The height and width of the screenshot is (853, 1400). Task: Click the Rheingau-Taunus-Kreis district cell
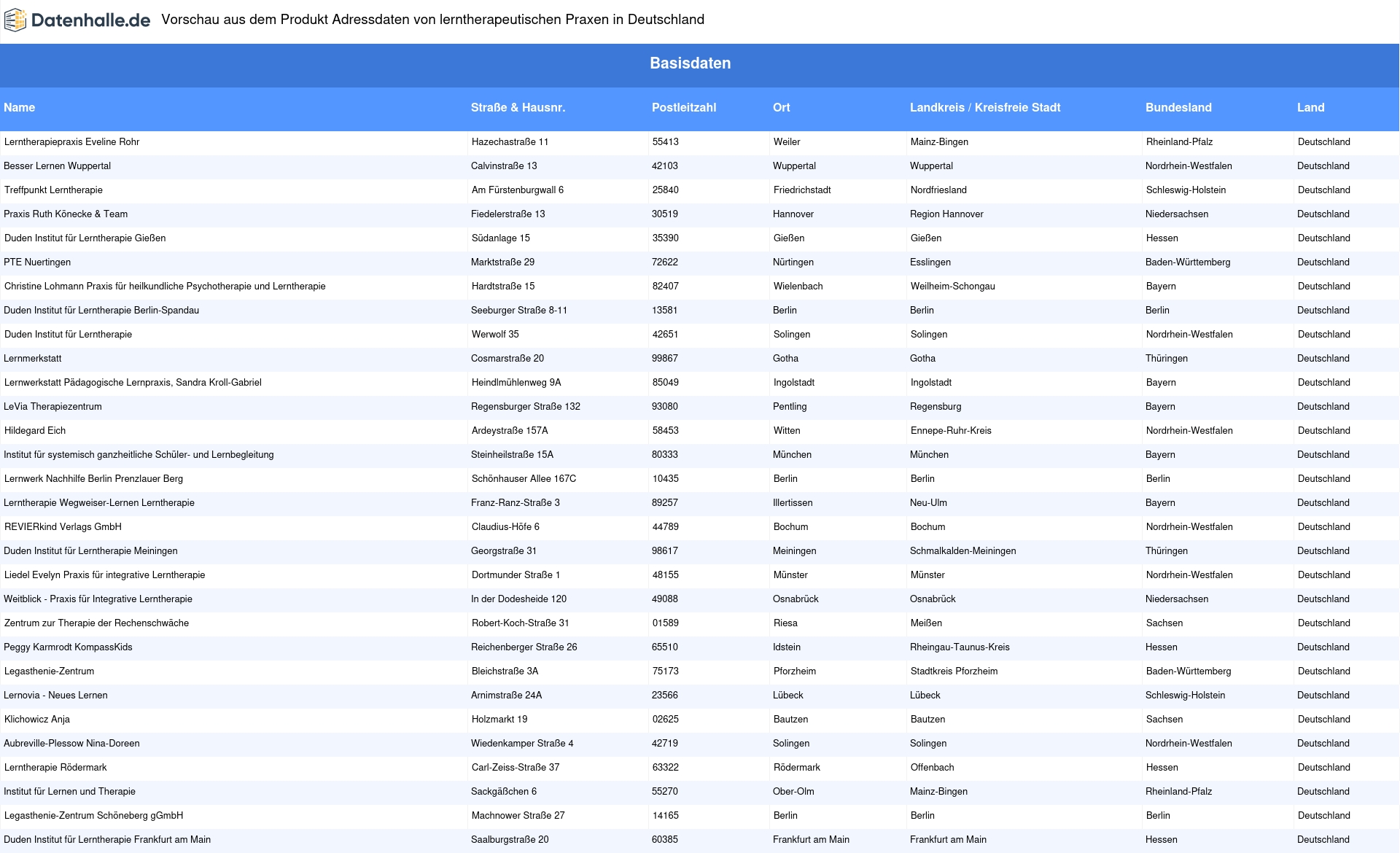tap(960, 647)
